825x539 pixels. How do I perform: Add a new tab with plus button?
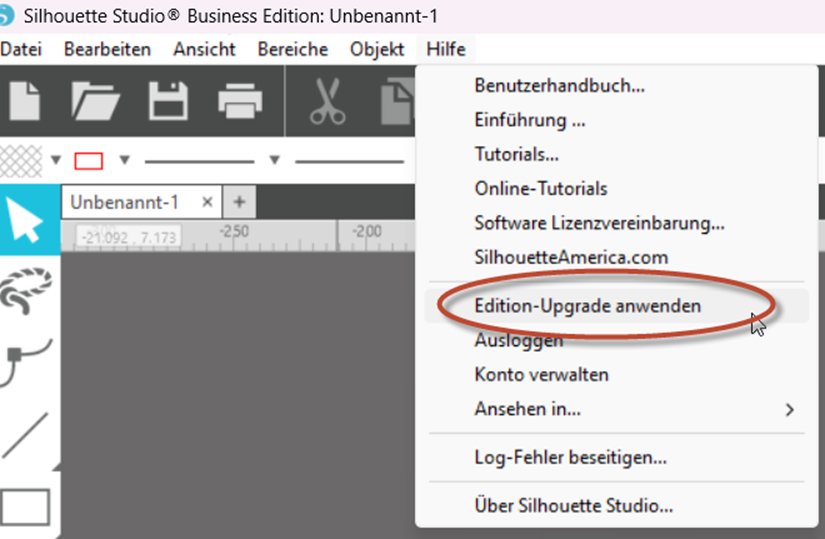click(x=238, y=202)
